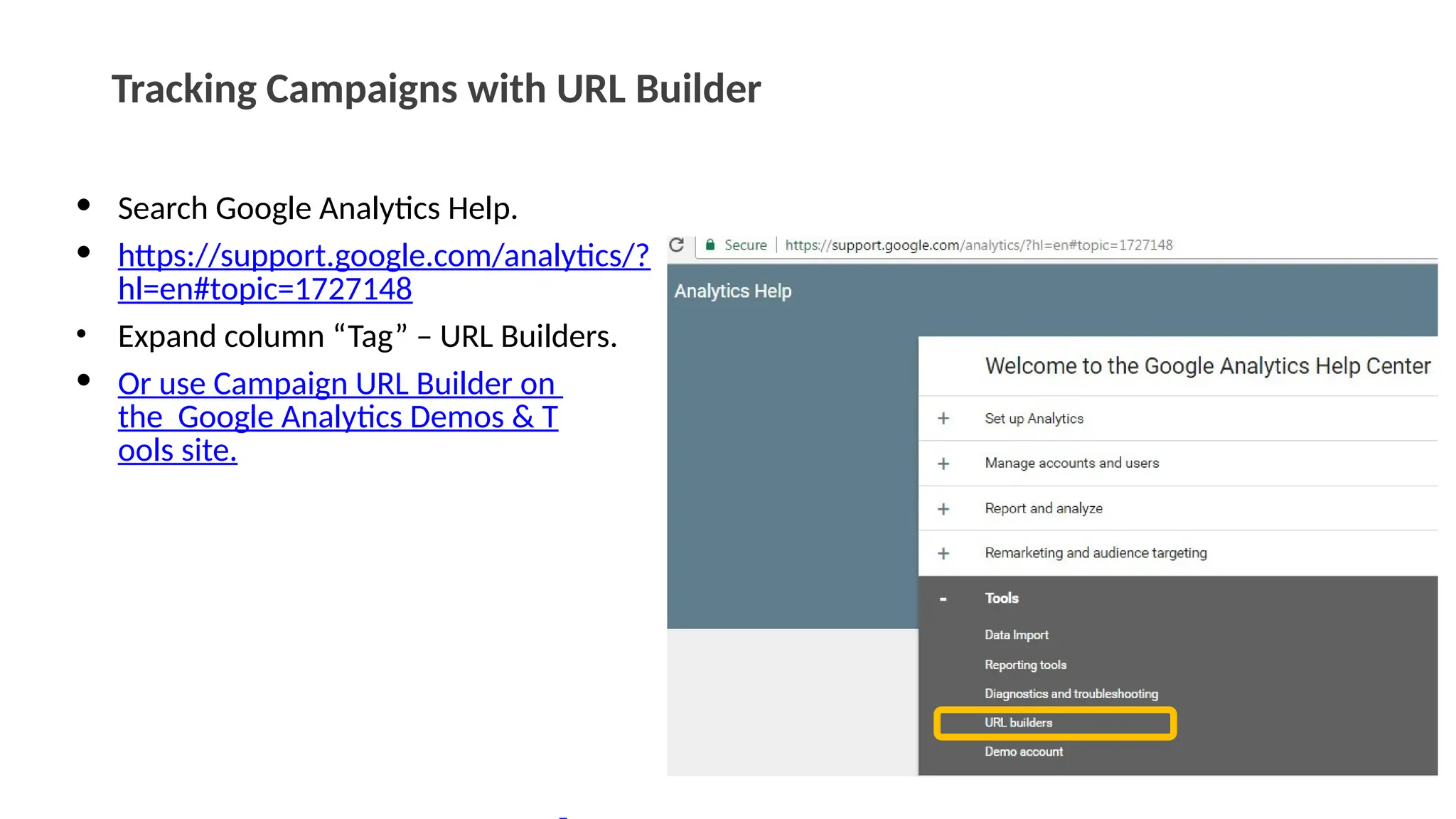
Task: Click the browser reload icon
Action: [677, 245]
